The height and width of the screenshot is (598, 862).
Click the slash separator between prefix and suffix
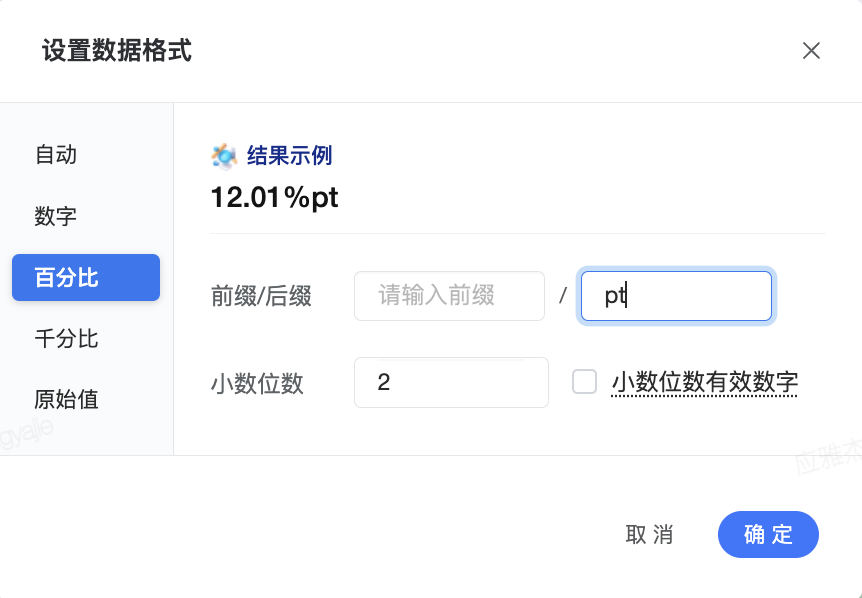562,296
